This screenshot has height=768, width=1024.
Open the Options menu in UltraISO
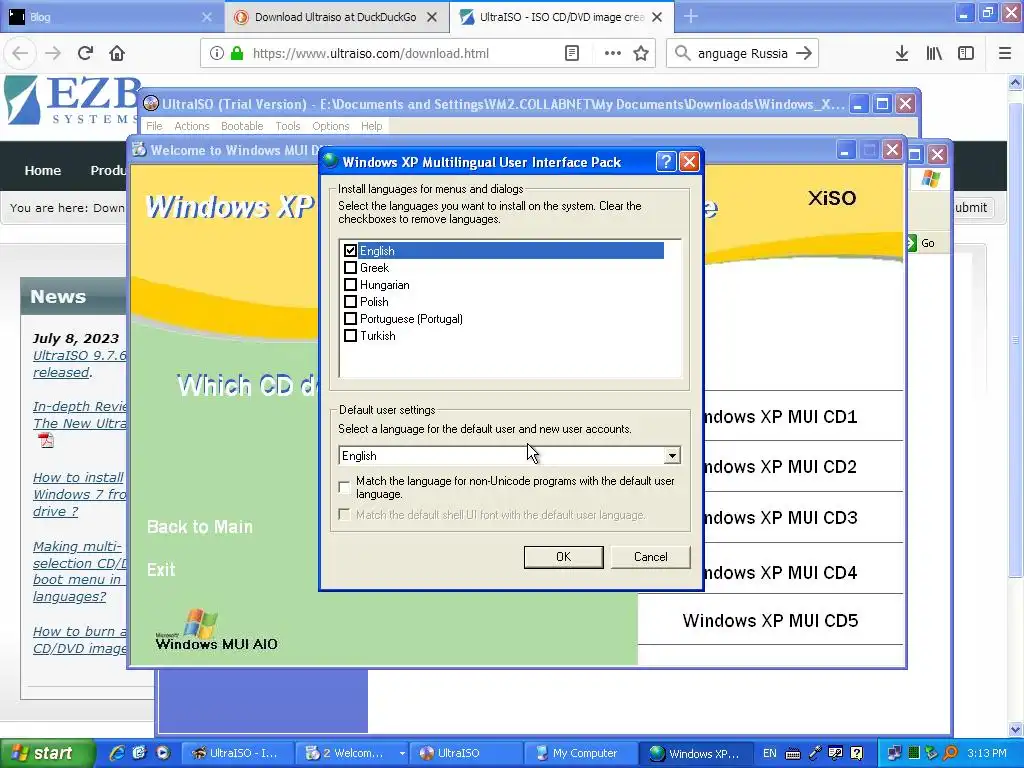(x=330, y=126)
